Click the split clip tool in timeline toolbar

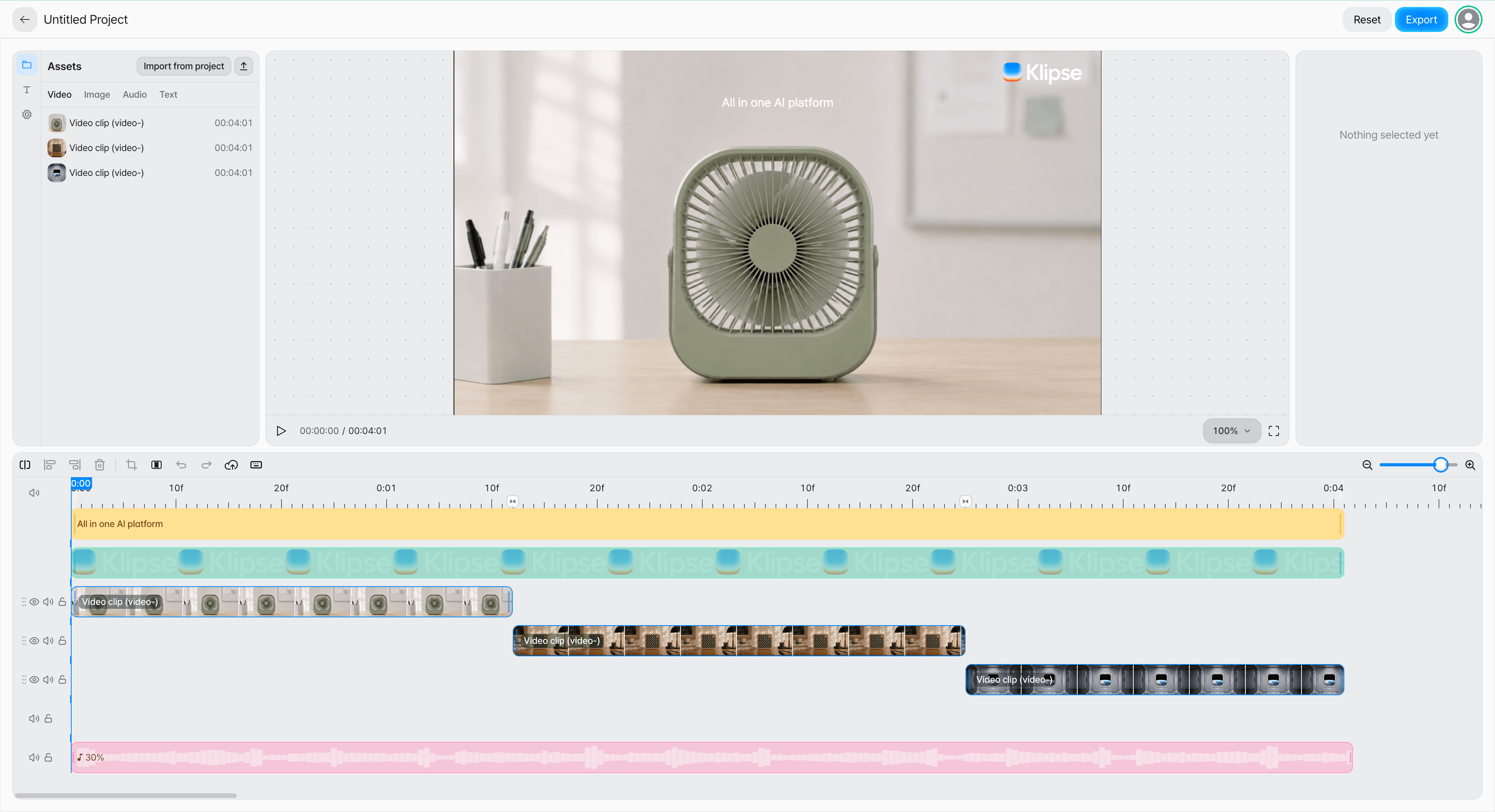click(25, 465)
